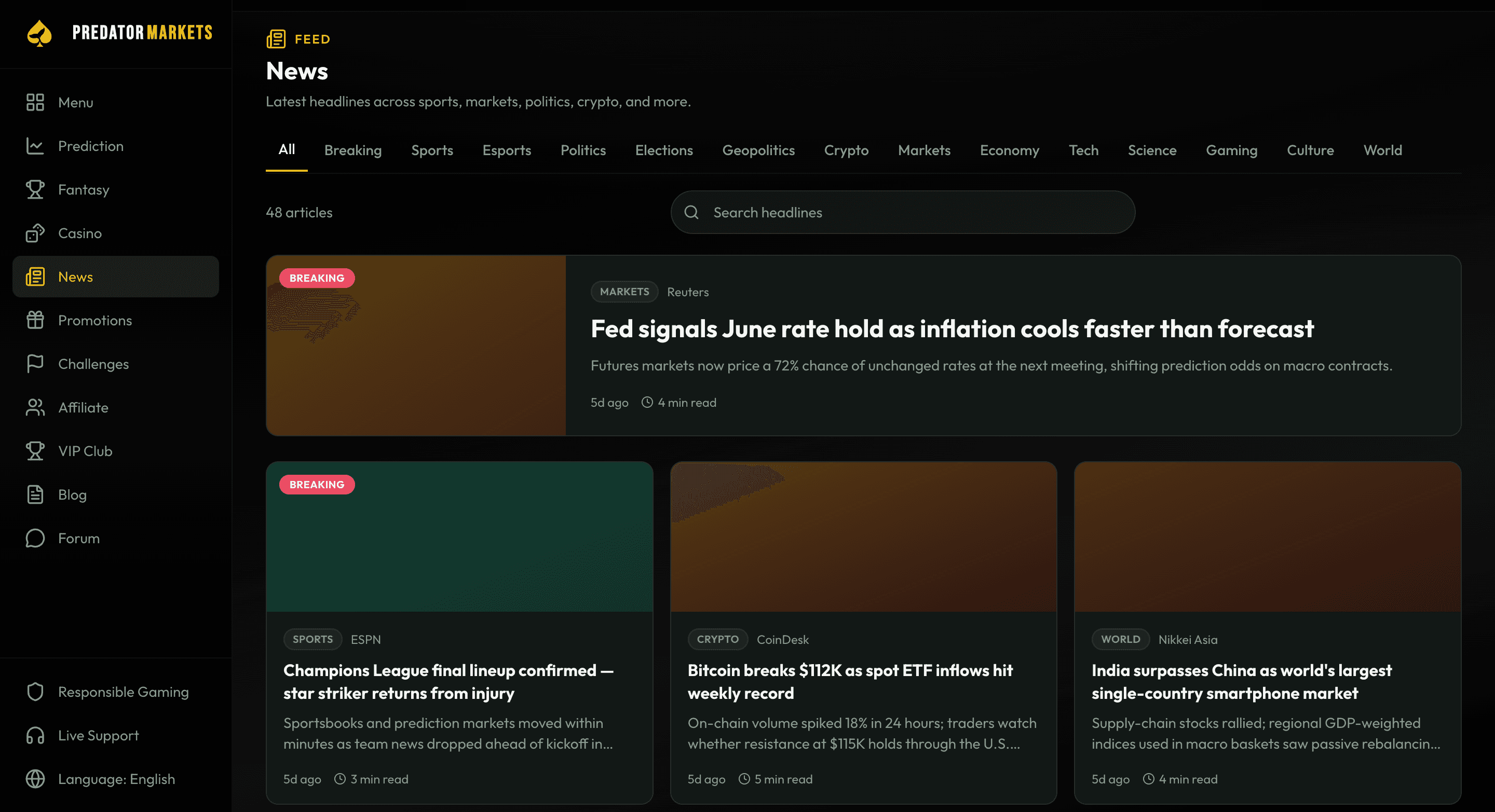
Task: Switch to the Esports tab
Action: (507, 150)
